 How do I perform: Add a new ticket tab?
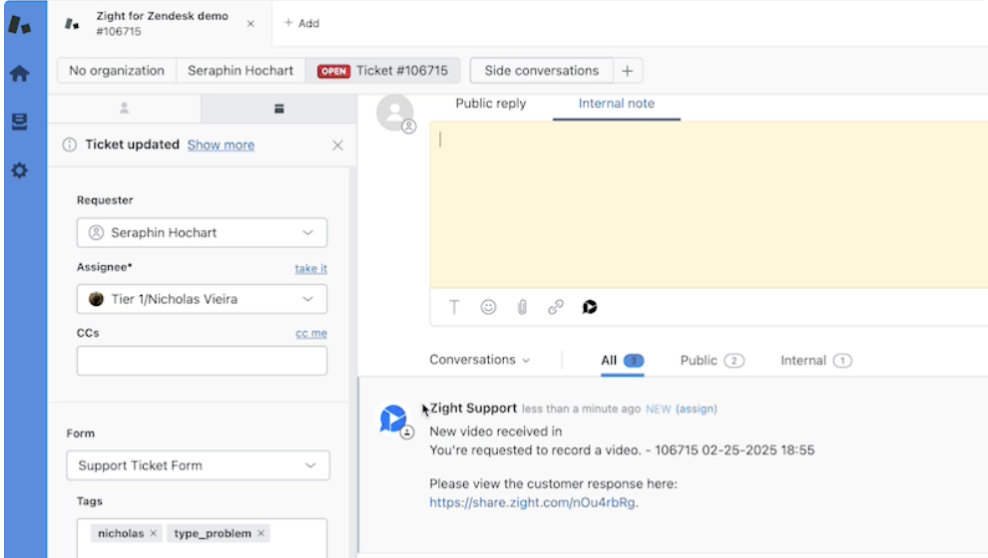click(302, 23)
